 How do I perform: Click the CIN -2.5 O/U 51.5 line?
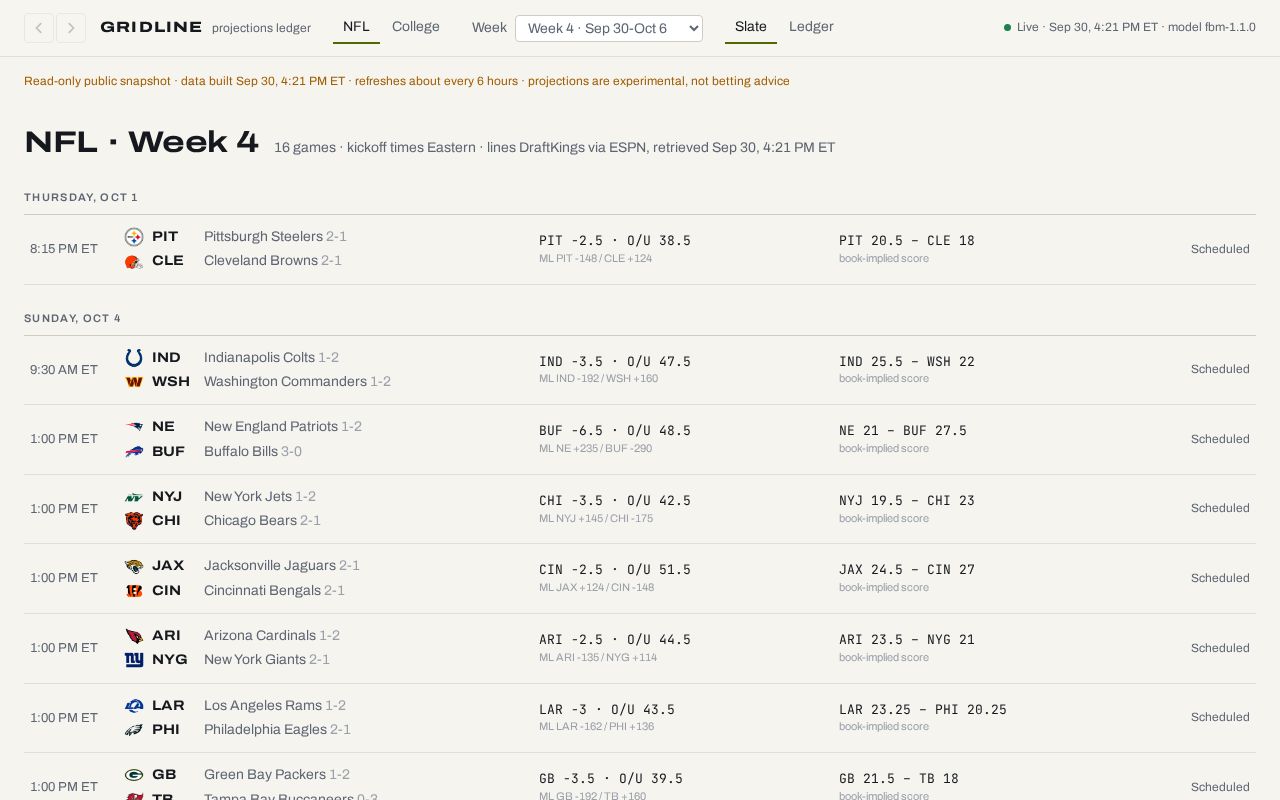[x=615, y=570]
